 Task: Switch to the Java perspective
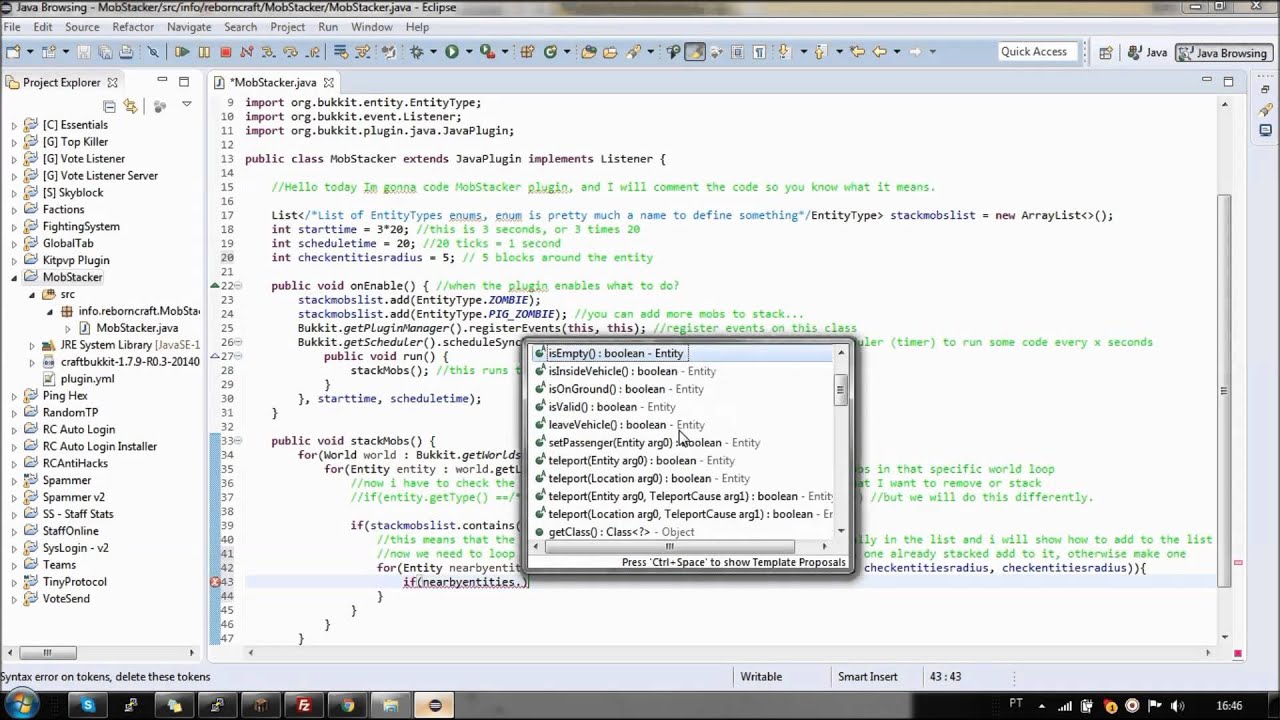(x=1147, y=53)
